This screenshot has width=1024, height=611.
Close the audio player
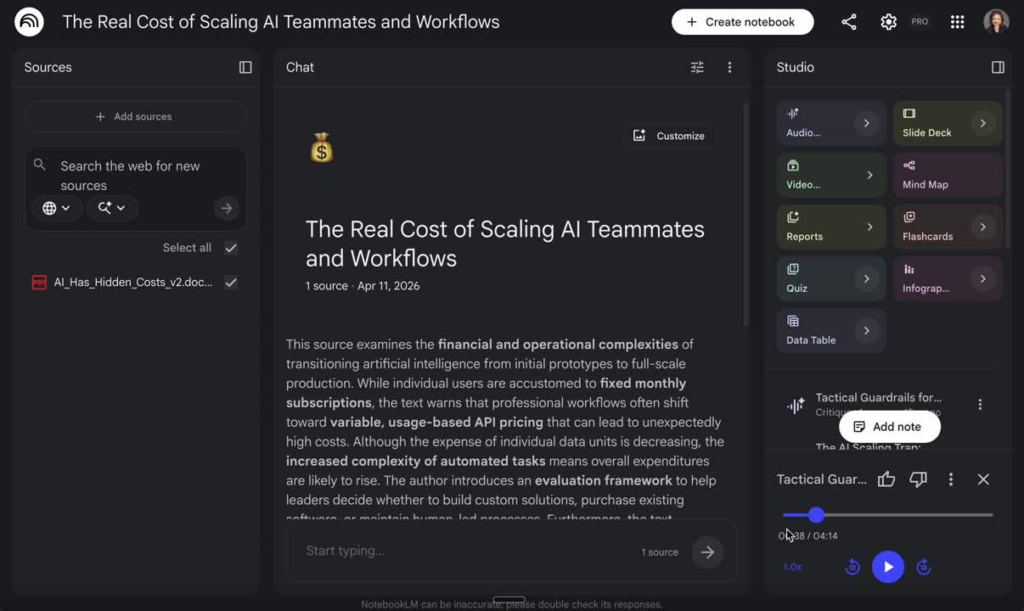[983, 479]
